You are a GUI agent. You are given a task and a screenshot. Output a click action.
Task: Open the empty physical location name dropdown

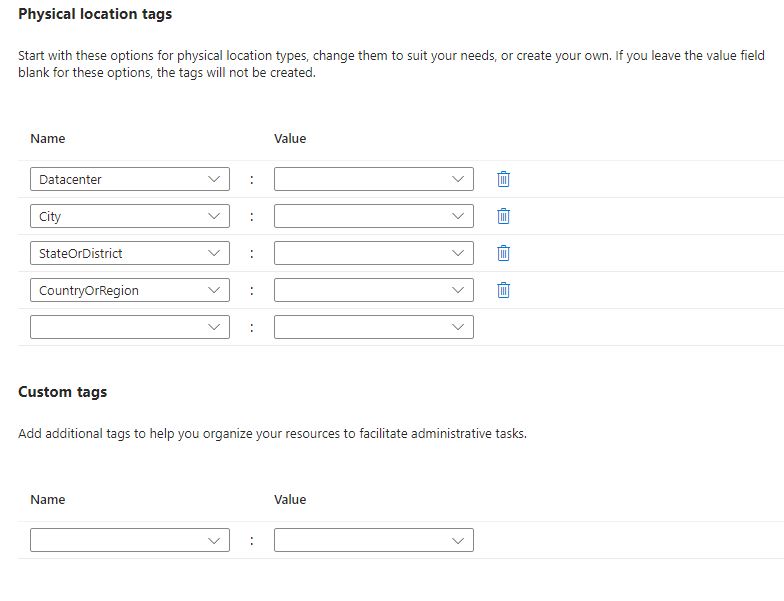pyautogui.click(x=129, y=327)
